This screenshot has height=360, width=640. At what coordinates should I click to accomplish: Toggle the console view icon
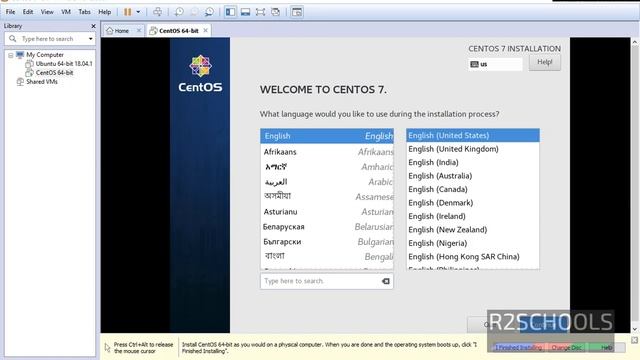tap(297, 12)
